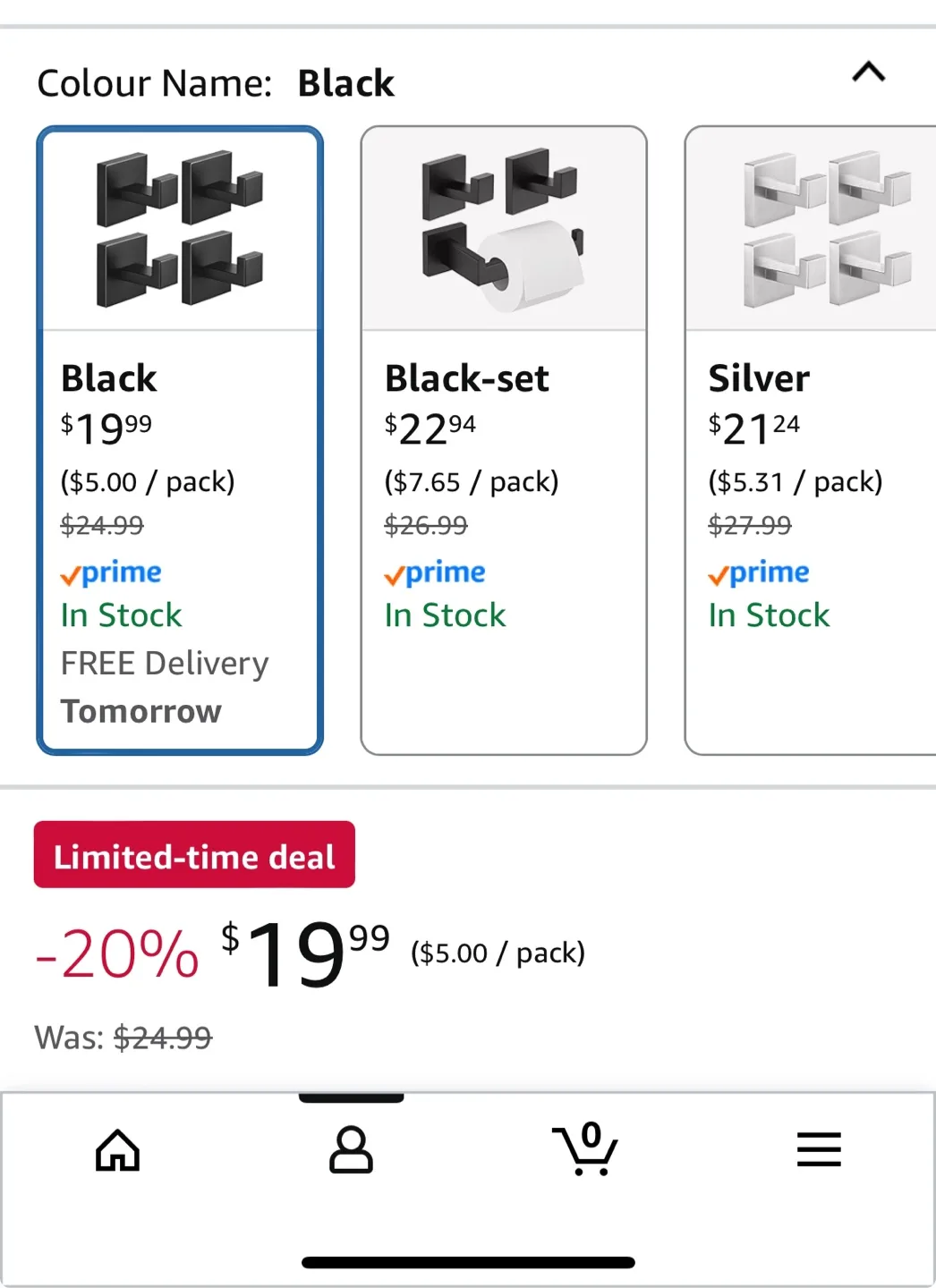Click the Prime badge under Silver
Image resolution: width=936 pixels, height=1288 pixels.
pyautogui.click(x=757, y=572)
